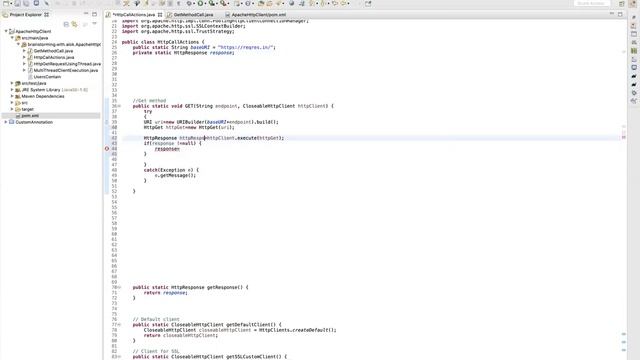The image size is (640, 360).
Task: Expand HttpGetRequestUsingThread.java in the tree
Action: 24,64
